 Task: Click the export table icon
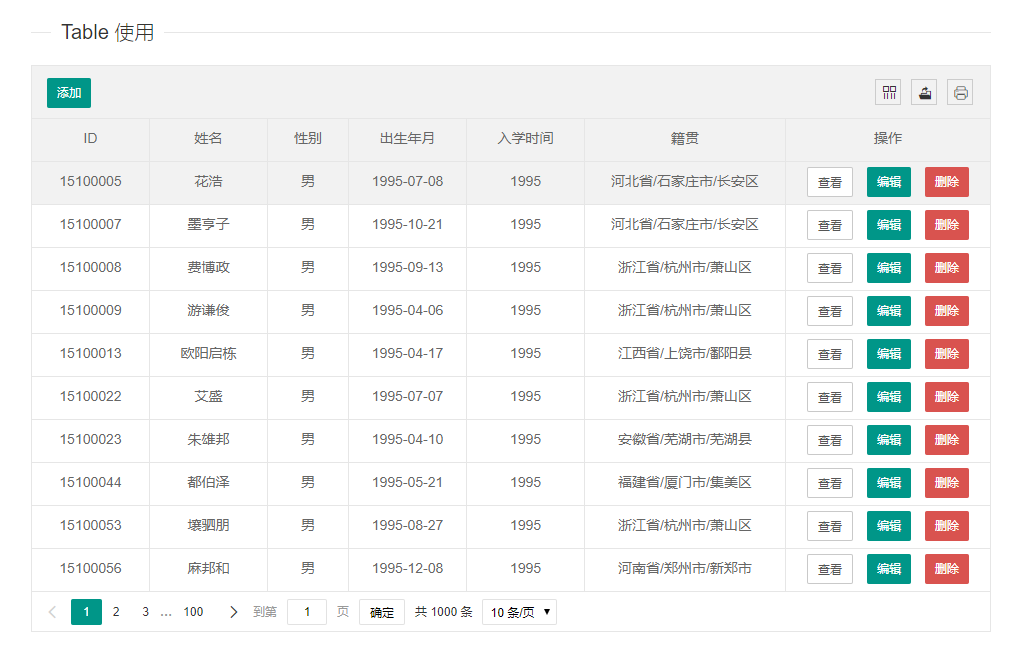point(925,93)
